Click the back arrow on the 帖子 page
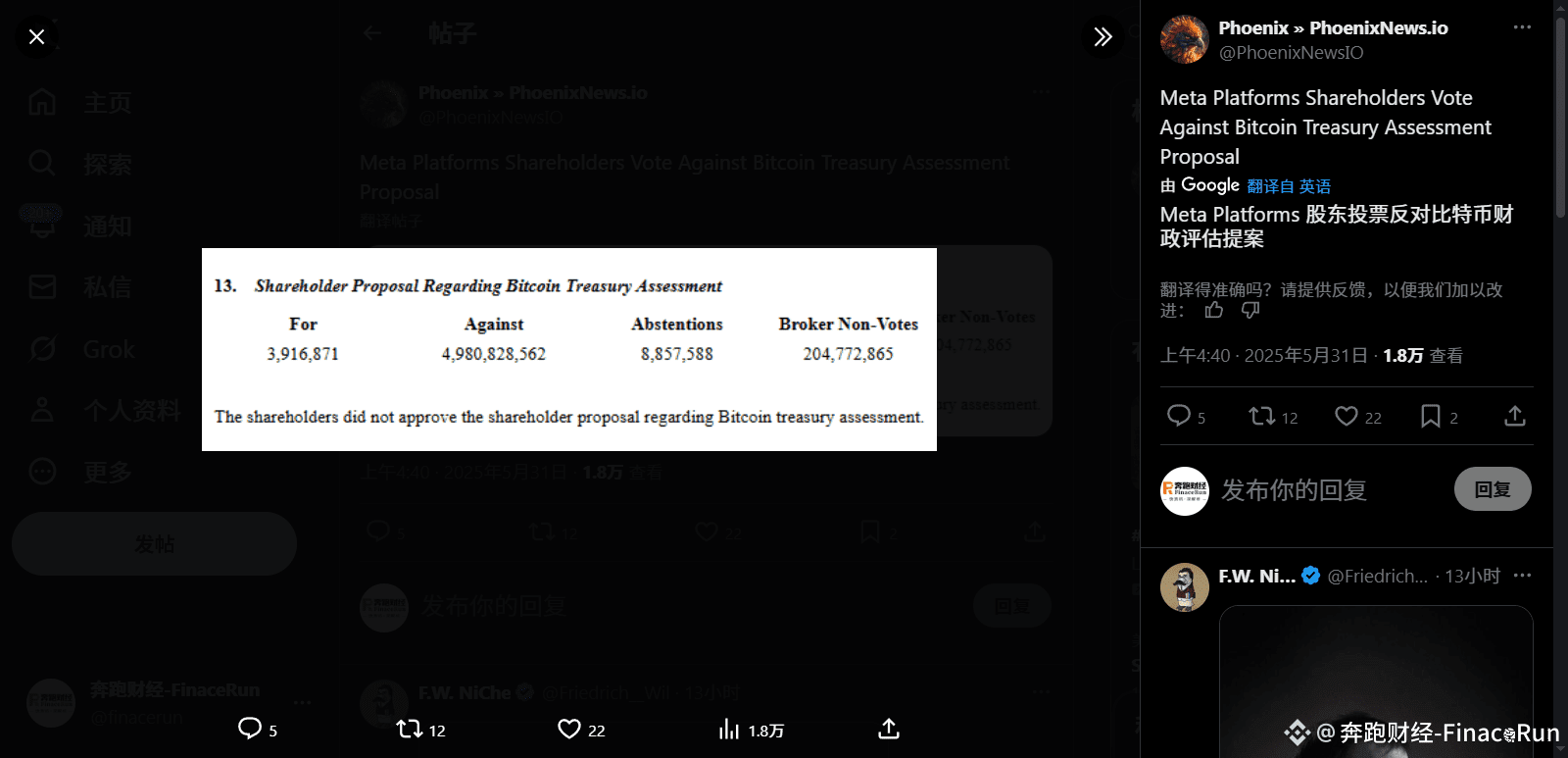The height and width of the screenshot is (758, 1568). (372, 32)
